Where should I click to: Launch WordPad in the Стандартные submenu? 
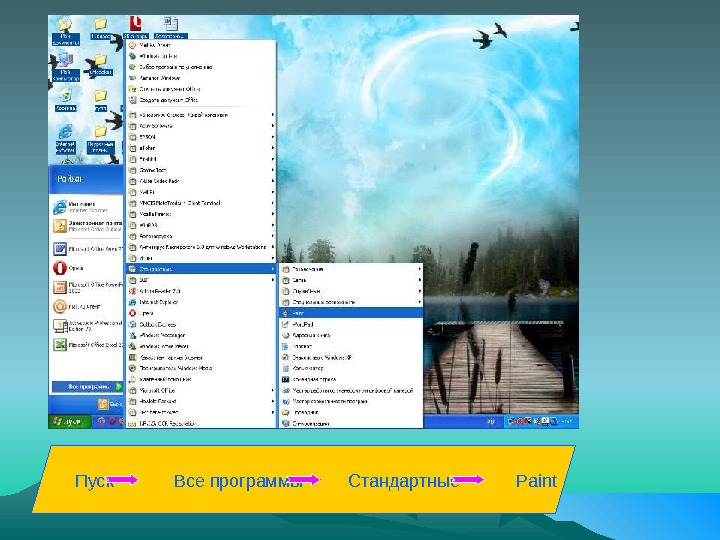[351, 324]
